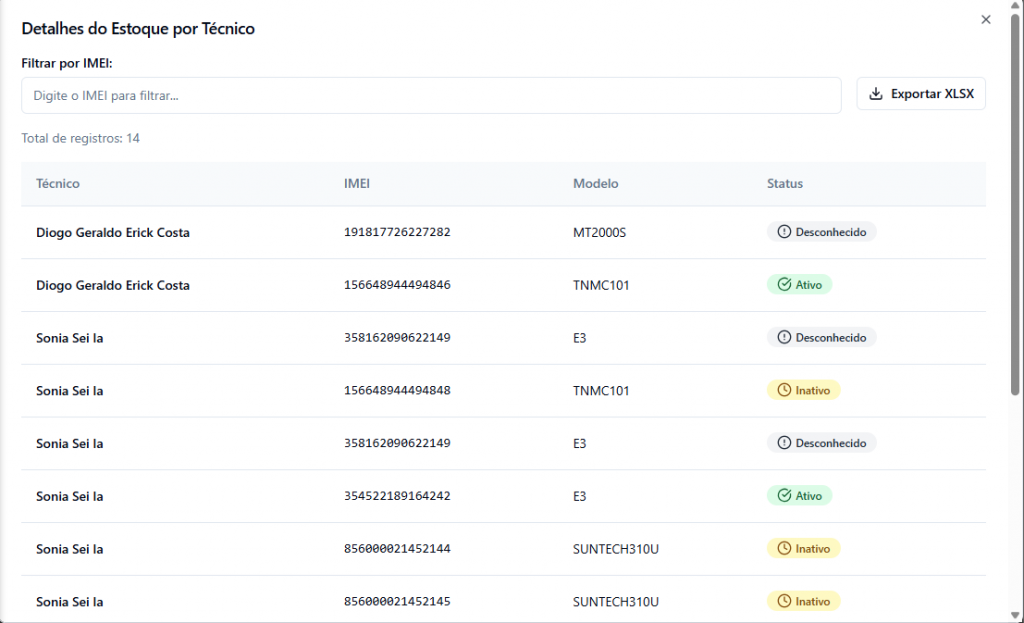Focus the IMEI filter input field
The width and height of the screenshot is (1024, 623).
[x=431, y=96]
